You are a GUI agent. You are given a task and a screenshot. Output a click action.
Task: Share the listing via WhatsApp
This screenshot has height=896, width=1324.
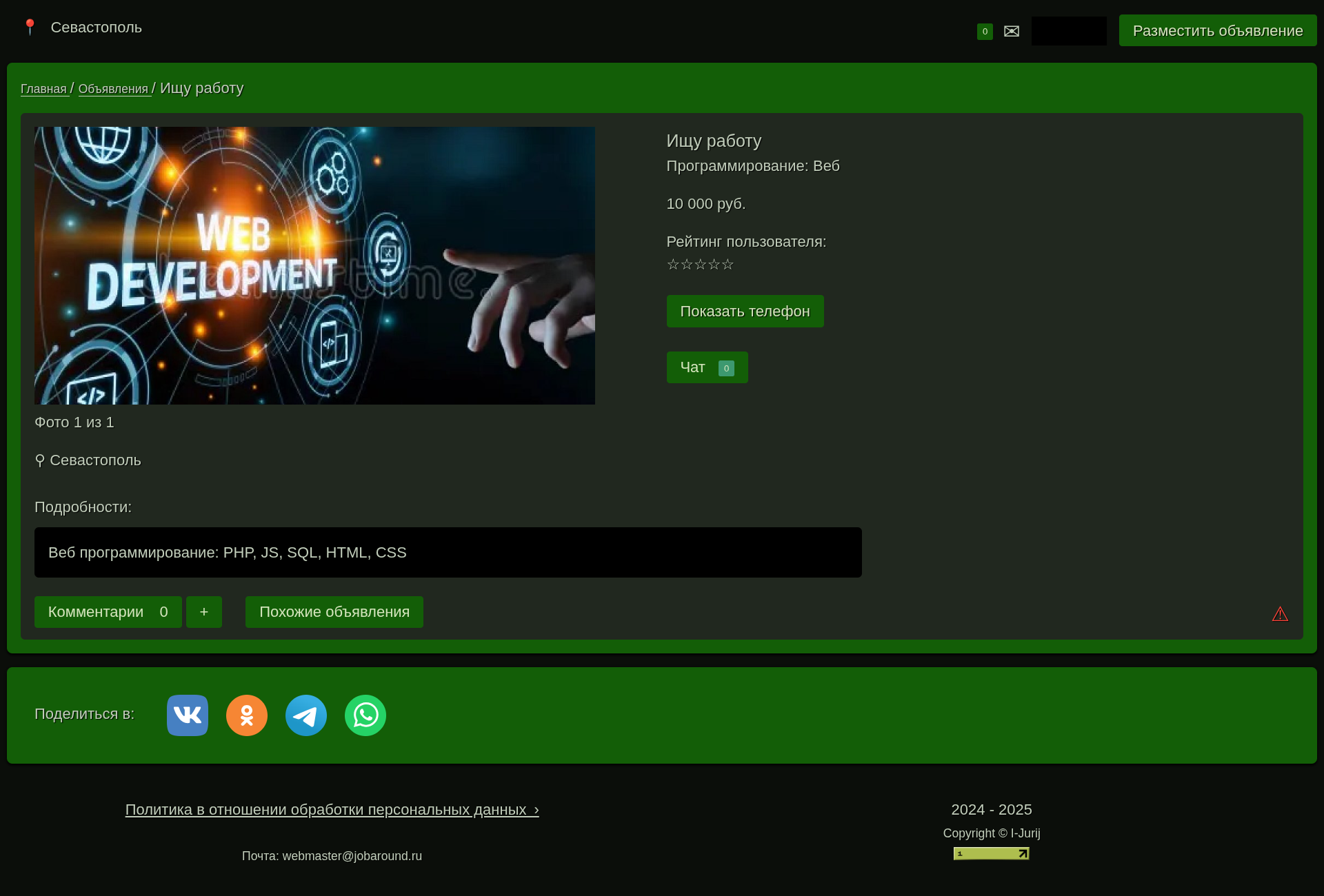365,715
